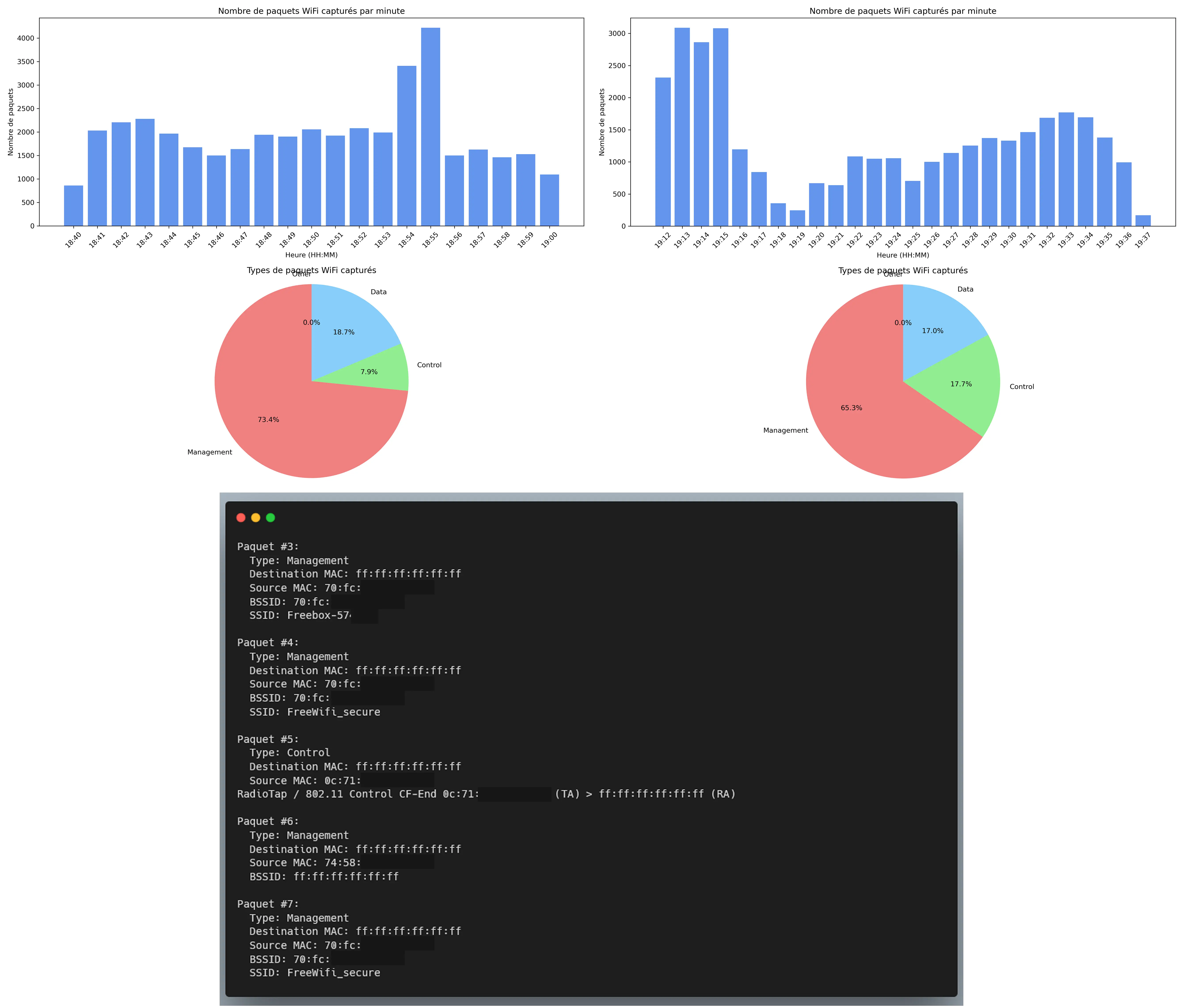Click the red close button of terminal window
Viewport: 1183px width, 1008px height.
pyautogui.click(x=241, y=518)
